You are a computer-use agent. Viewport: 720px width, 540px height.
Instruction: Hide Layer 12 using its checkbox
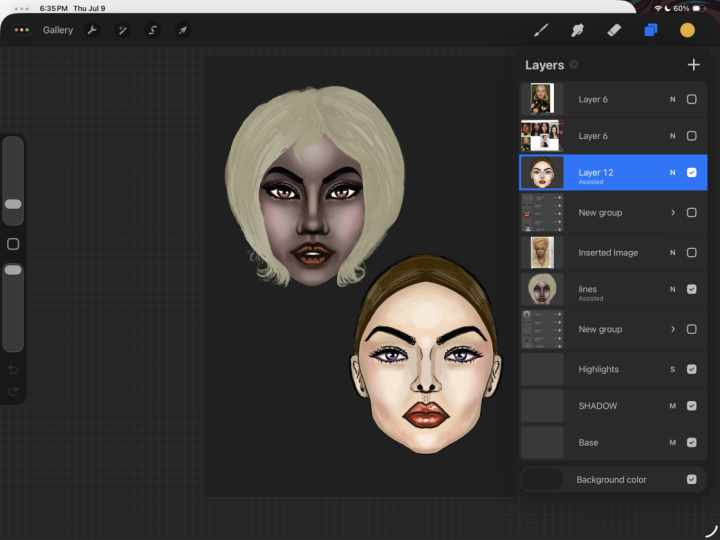point(692,173)
